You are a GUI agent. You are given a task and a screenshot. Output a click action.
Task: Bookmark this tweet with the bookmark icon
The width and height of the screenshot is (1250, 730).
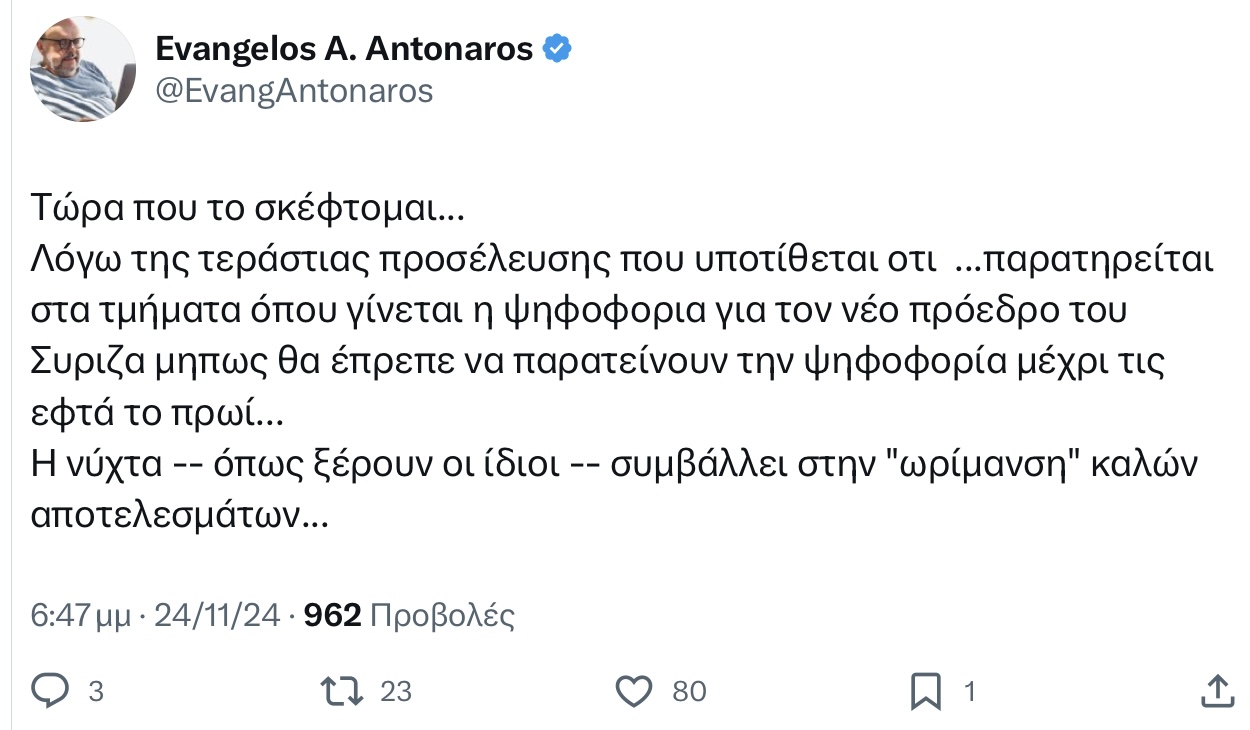click(925, 691)
